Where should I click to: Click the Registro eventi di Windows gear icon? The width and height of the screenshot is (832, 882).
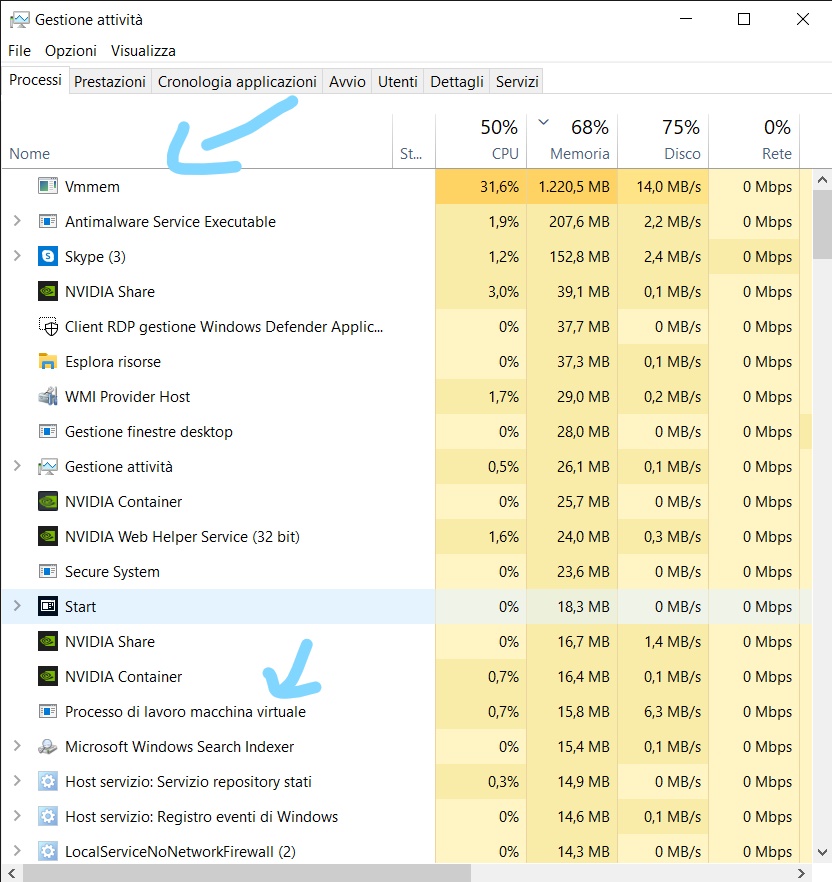click(x=48, y=816)
